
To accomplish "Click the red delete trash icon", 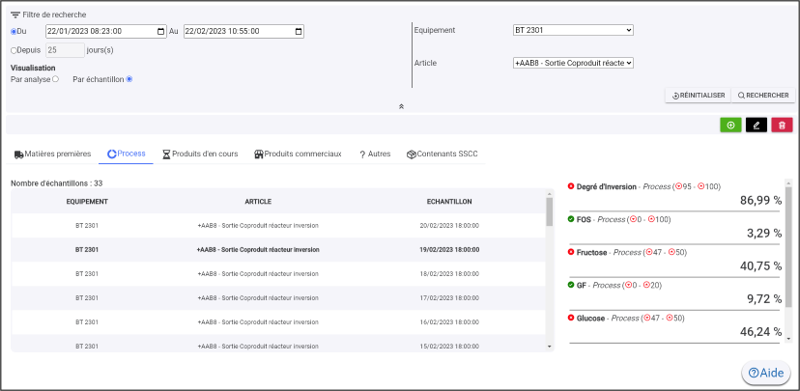I will (x=782, y=125).
